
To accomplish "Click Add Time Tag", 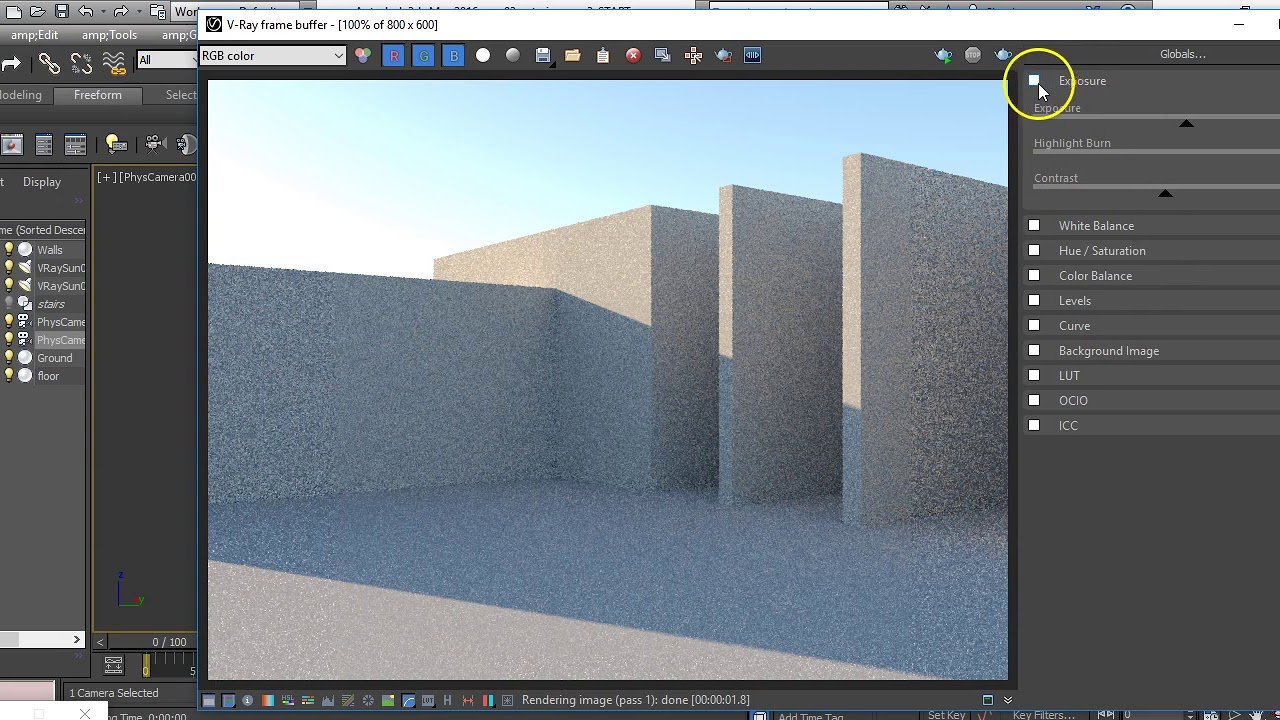I will 810,716.
